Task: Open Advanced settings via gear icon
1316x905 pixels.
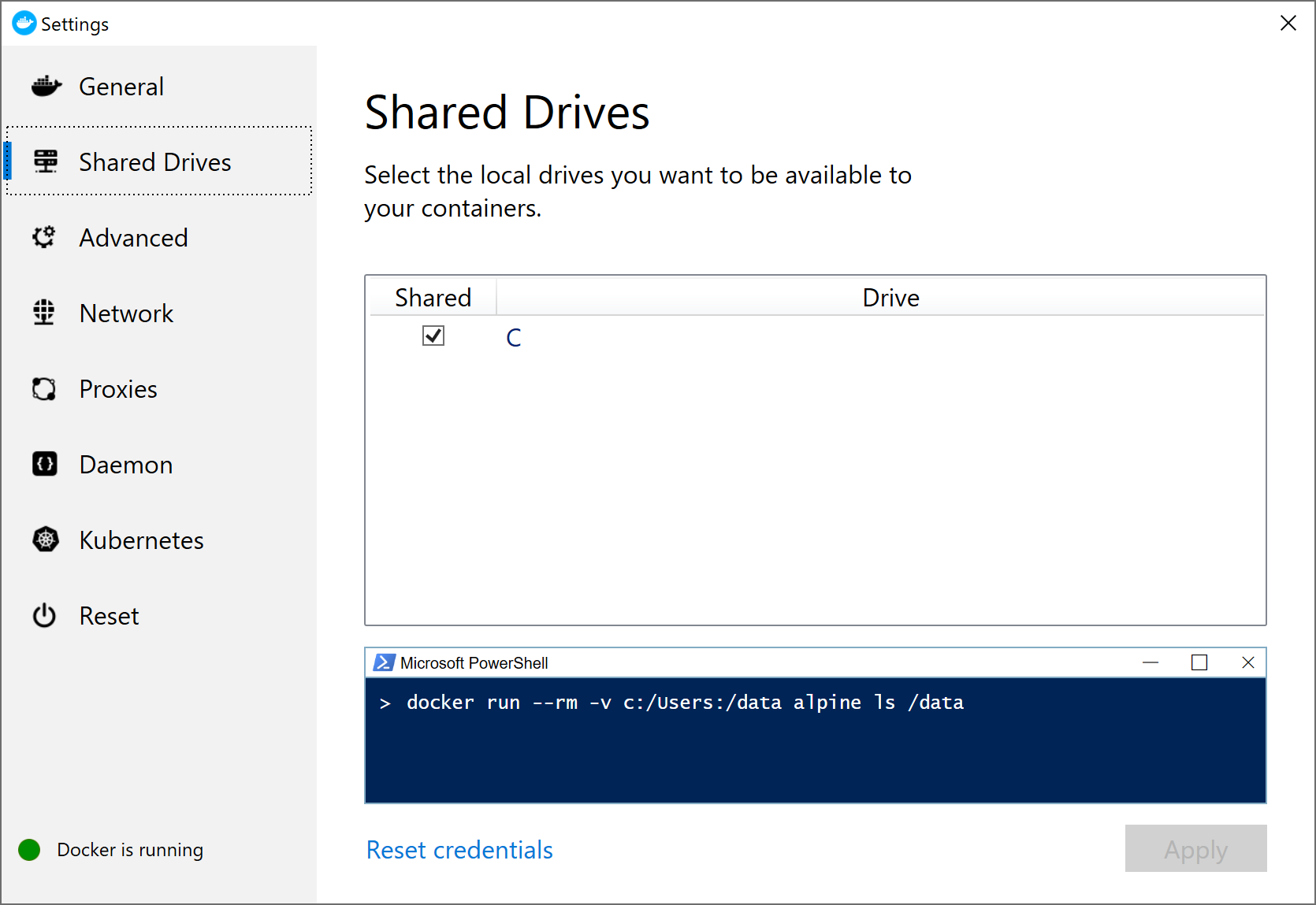Action: pyautogui.click(x=44, y=237)
